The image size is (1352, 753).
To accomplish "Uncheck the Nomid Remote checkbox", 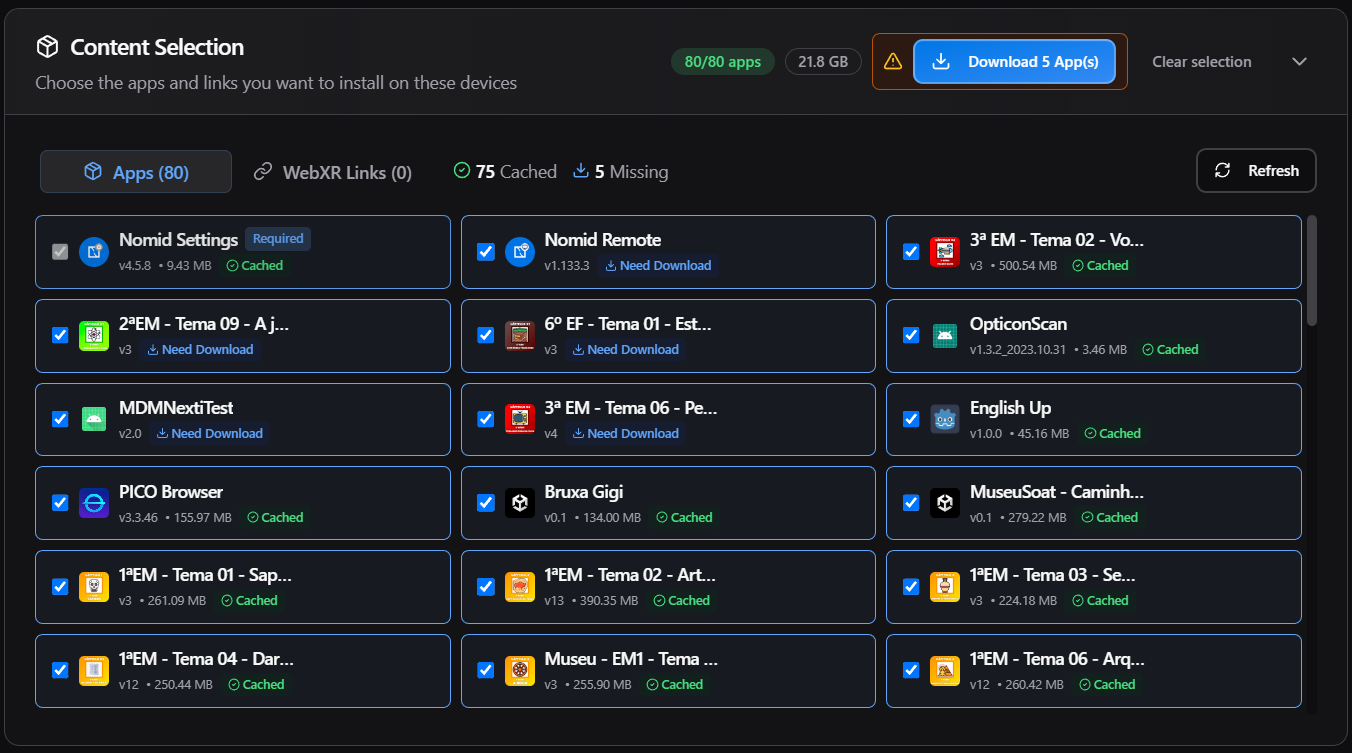I will 486,251.
